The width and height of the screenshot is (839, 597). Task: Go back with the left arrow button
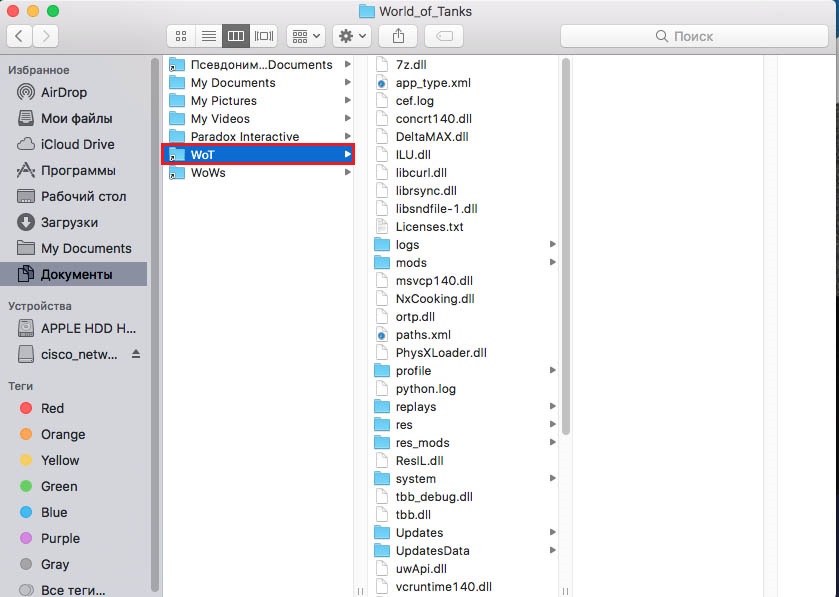click(x=19, y=36)
